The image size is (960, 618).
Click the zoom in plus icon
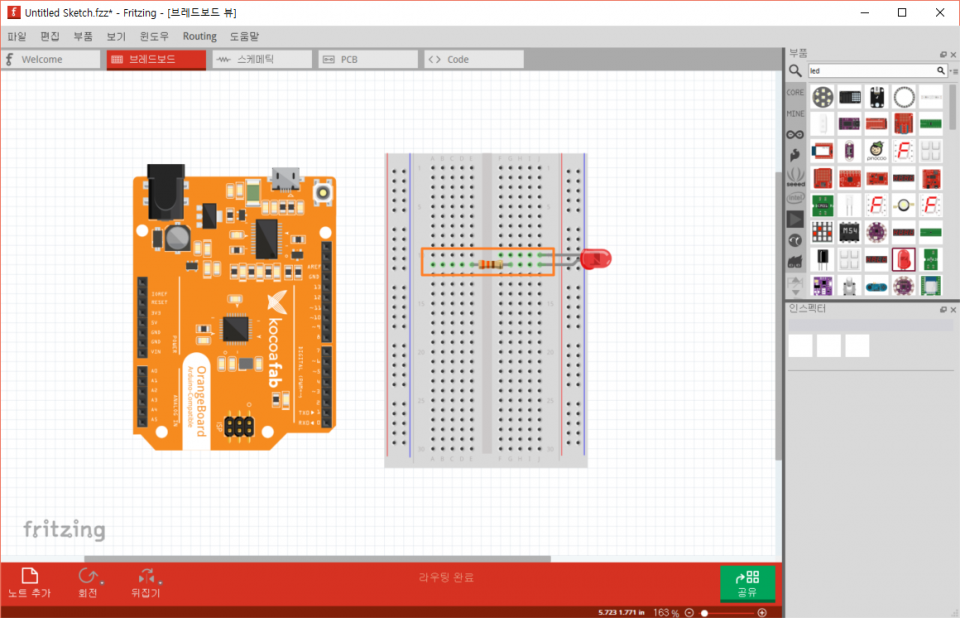[x=762, y=612]
